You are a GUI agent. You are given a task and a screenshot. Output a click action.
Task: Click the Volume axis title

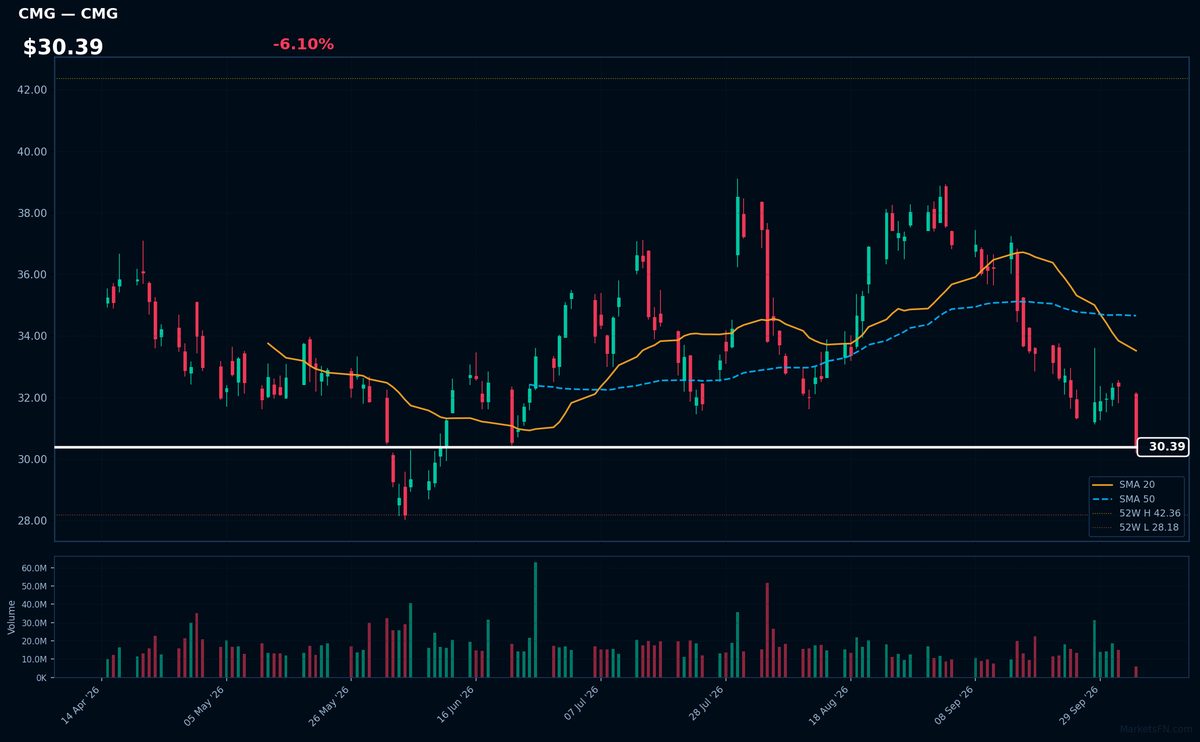click(x=12, y=617)
